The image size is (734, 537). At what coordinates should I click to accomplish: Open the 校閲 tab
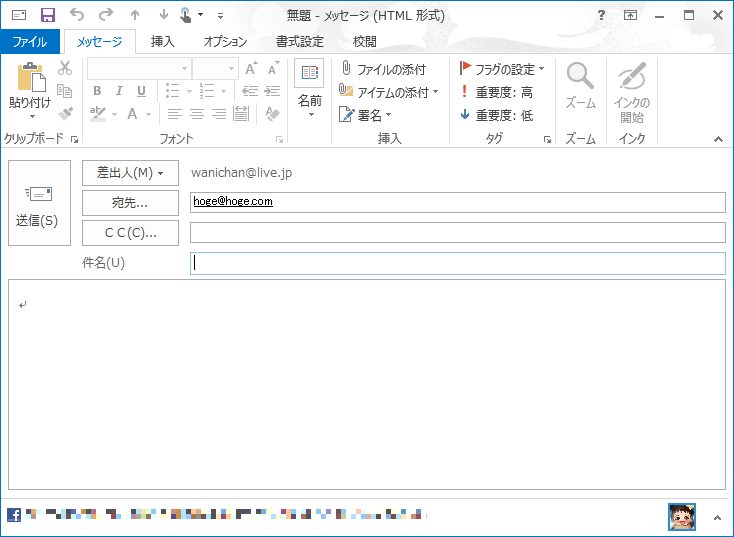click(x=364, y=42)
